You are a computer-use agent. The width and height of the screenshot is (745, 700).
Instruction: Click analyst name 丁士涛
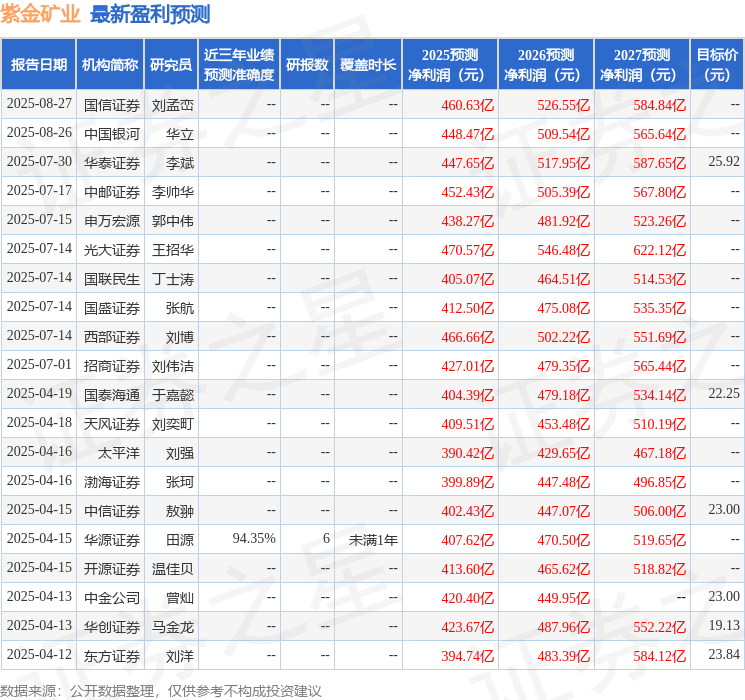pyautogui.click(x=173, y=279)
